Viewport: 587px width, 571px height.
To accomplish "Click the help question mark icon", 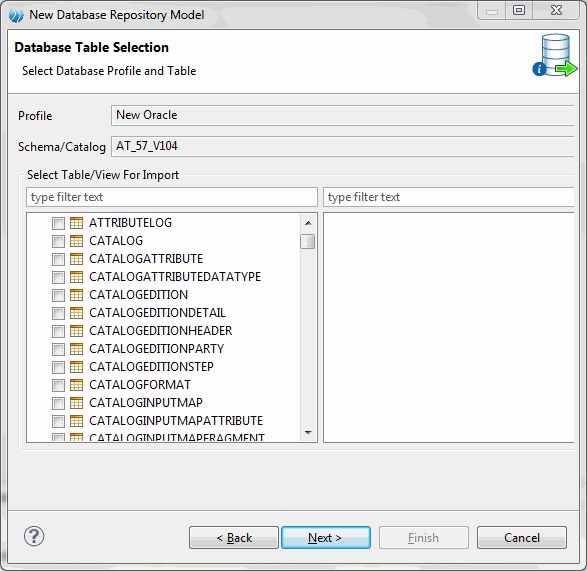I will pos(34,536).
